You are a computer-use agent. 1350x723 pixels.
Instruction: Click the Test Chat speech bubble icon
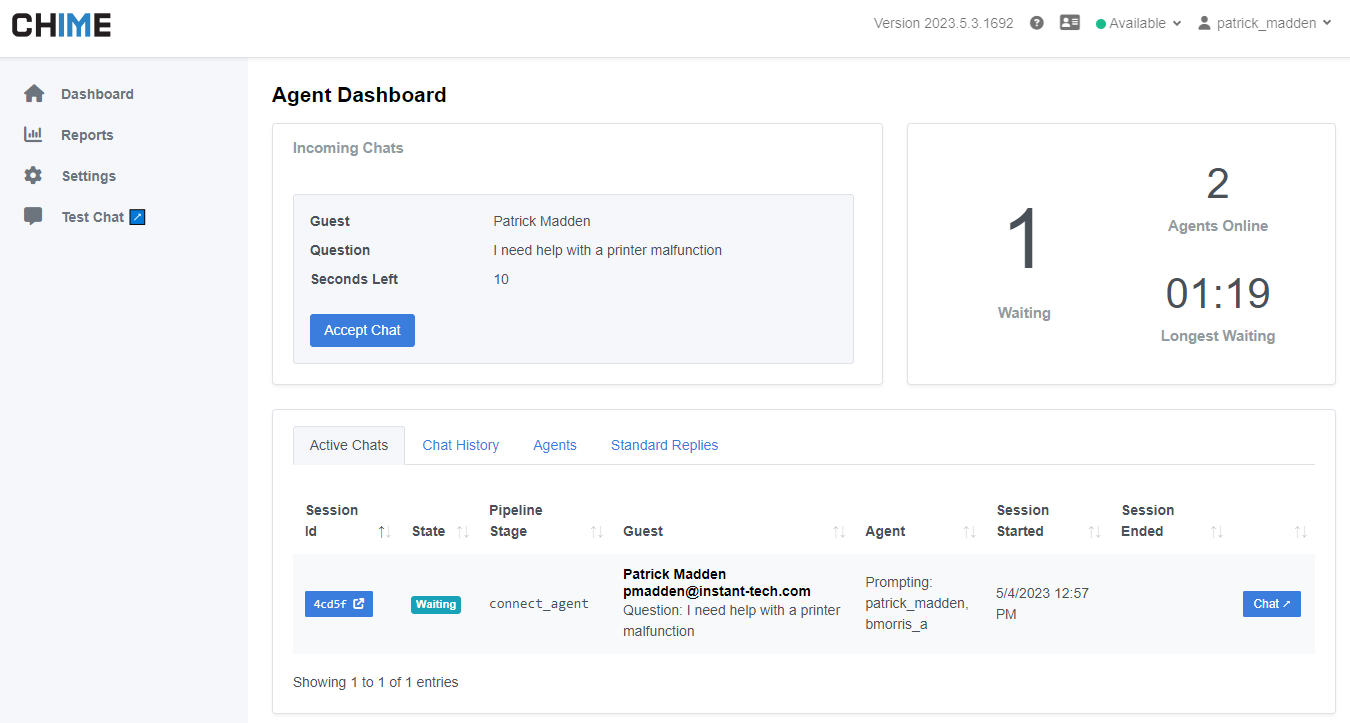point(34,217)
